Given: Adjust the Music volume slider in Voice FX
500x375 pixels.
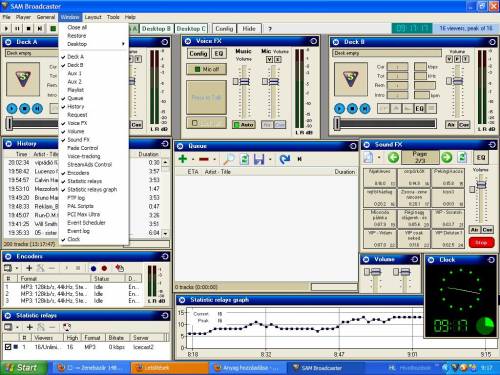Looking at the screenshot, I should point(244,82).
